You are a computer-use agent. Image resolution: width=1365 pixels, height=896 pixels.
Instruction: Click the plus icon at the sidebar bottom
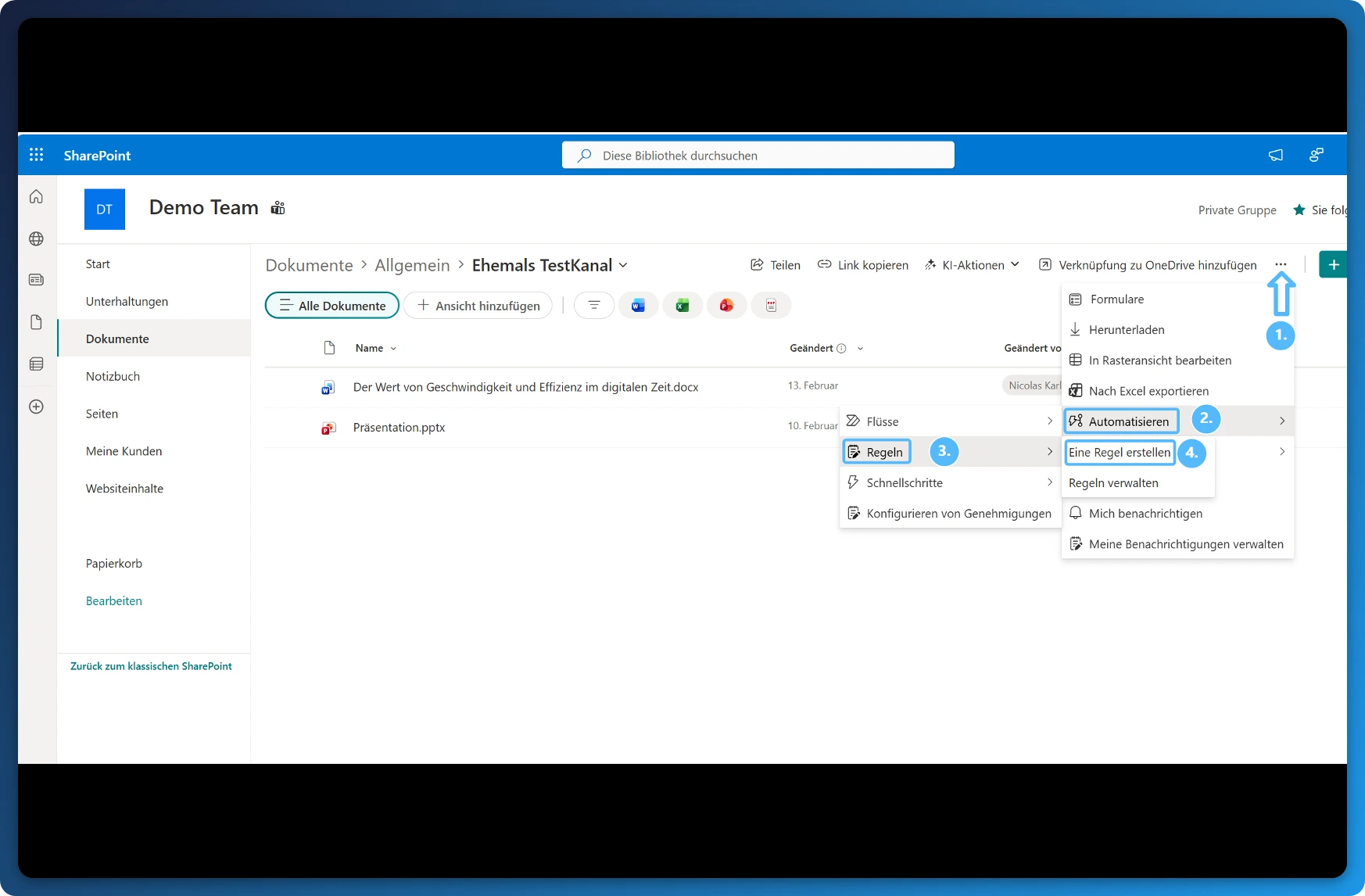(36, 407)
